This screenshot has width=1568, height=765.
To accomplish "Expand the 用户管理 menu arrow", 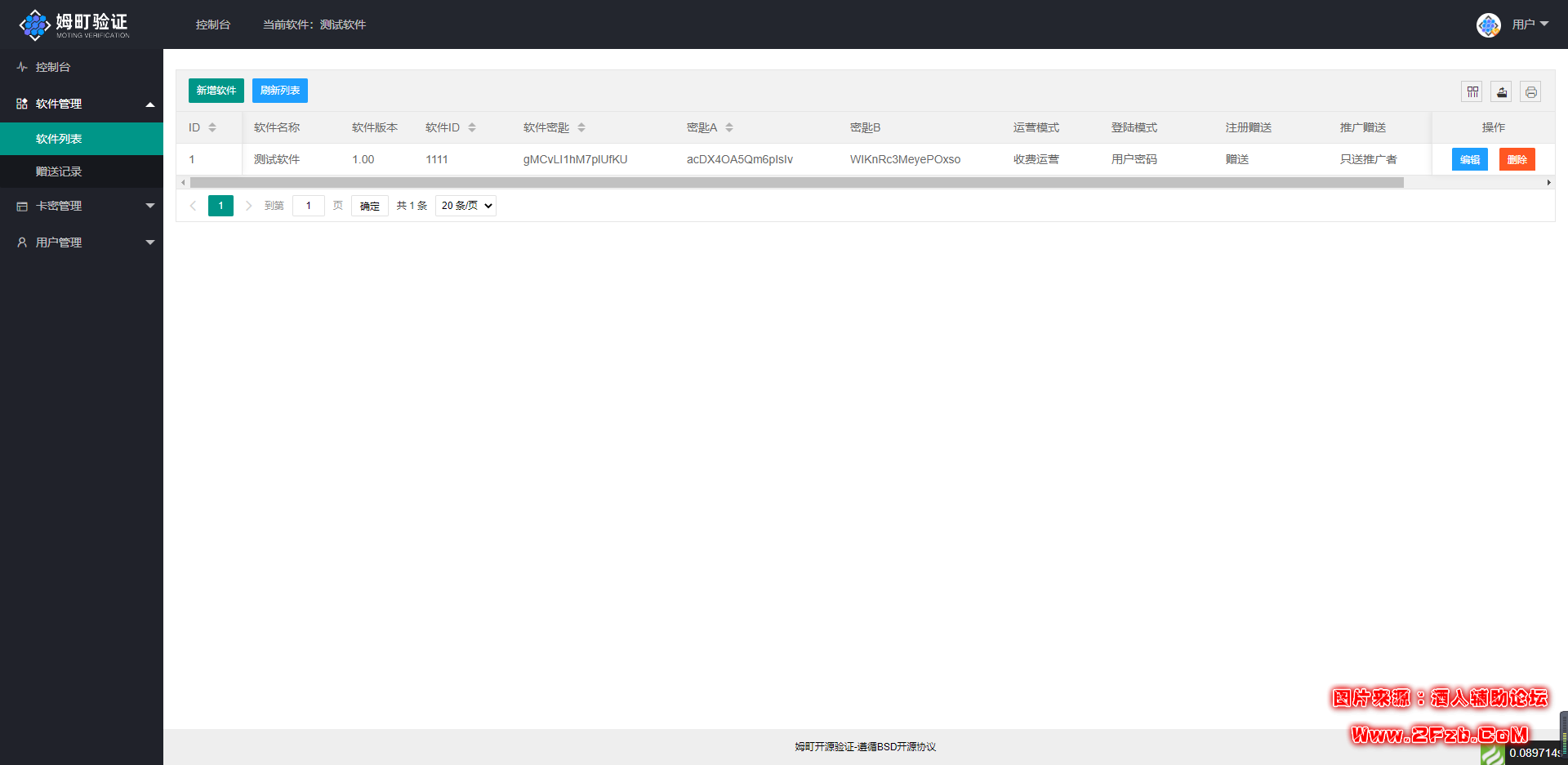I will pyautogui.click(x=150, y=242).
